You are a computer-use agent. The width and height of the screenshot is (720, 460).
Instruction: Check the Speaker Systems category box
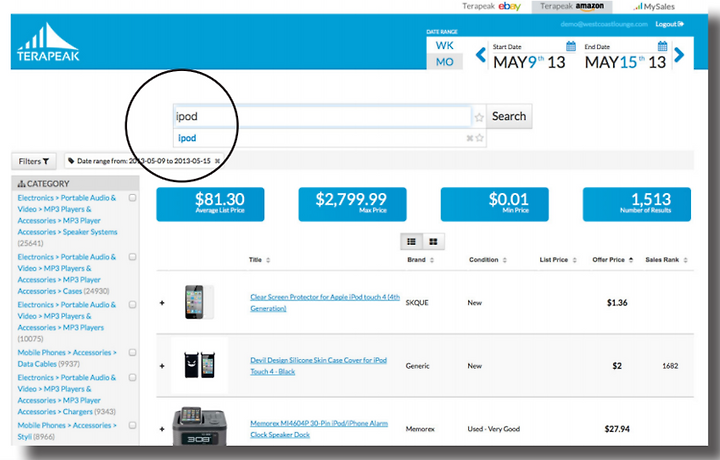click(132, 198)
